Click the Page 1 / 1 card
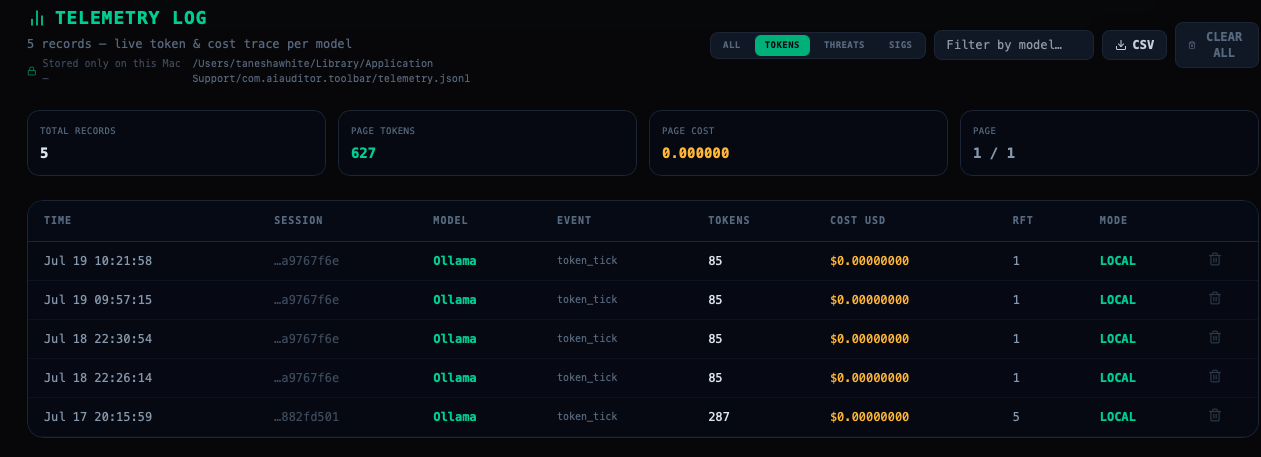The image size is (1261, 457). click(x=1109, y=143)
